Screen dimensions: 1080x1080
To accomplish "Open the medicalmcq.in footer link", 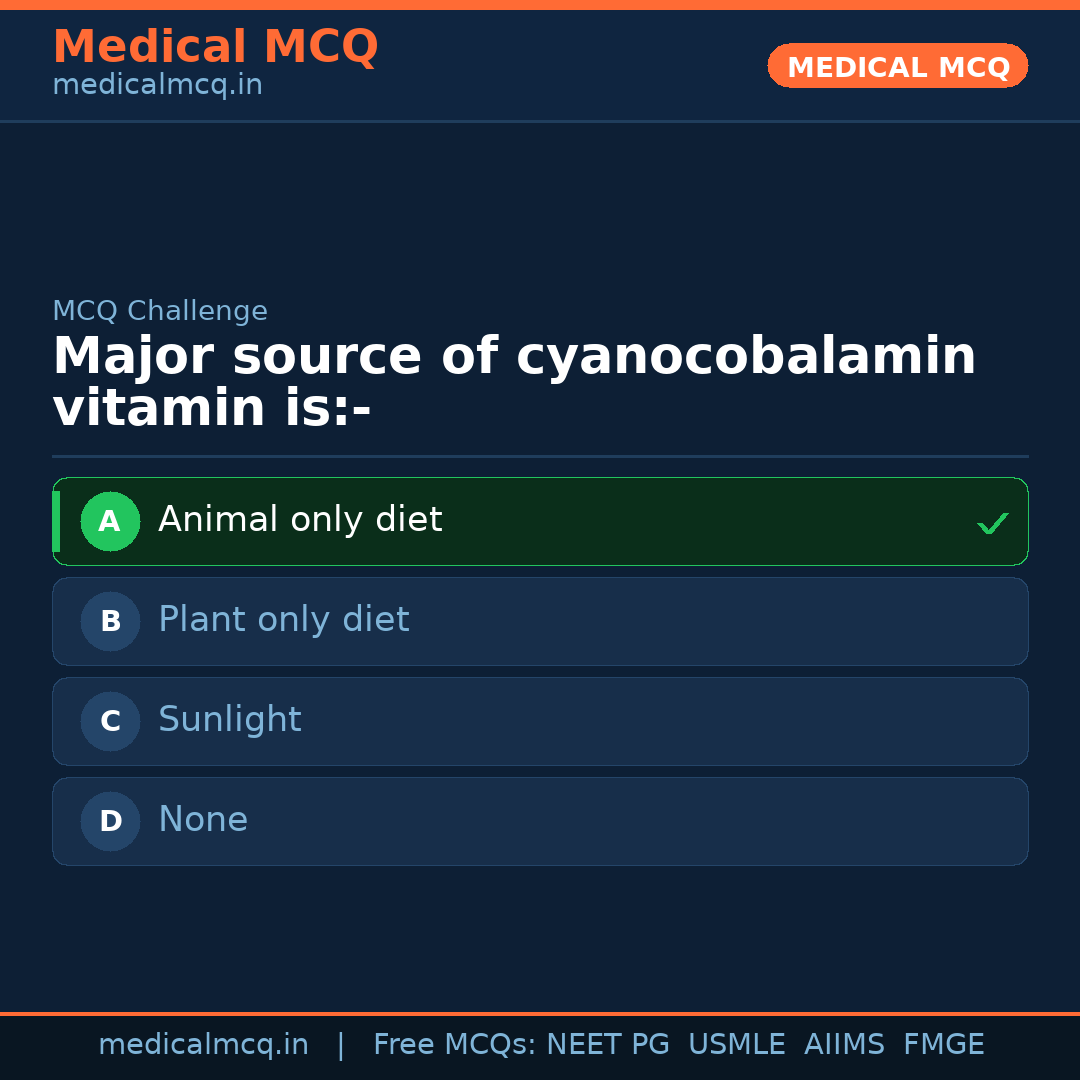I will (x=203, y=1044).
